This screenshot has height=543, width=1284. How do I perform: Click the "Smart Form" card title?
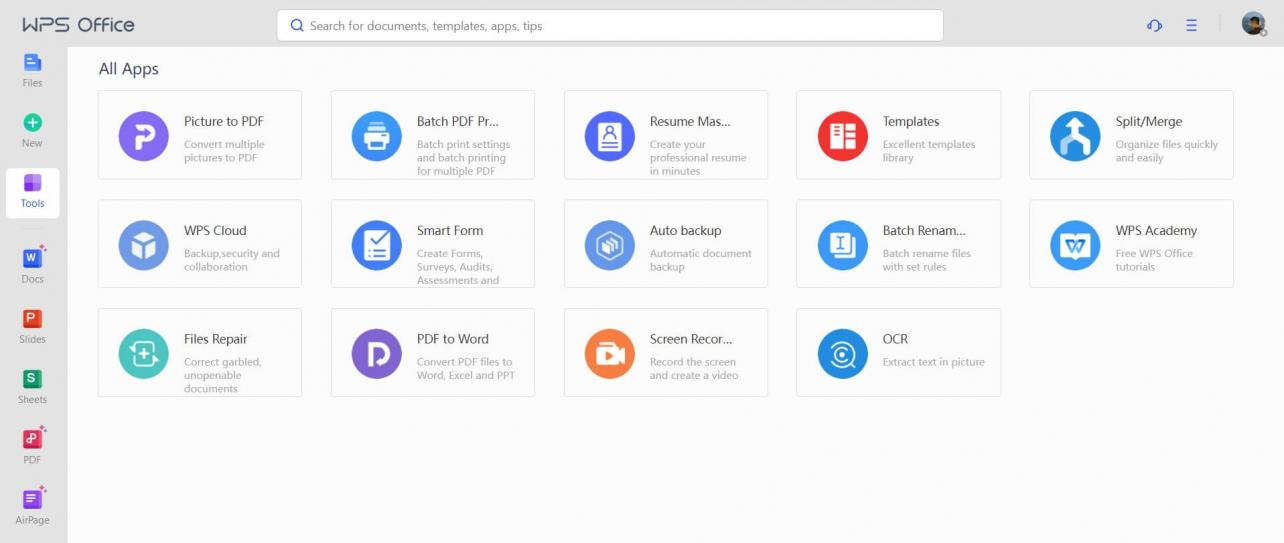tap(450, 231)
